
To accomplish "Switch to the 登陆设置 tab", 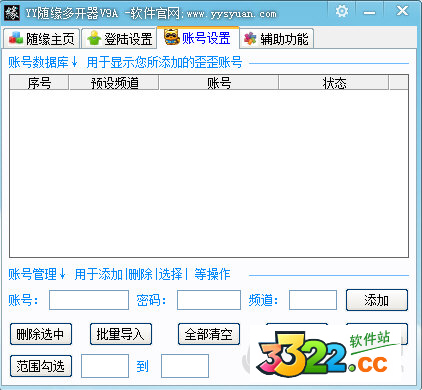I will [119, 39].
